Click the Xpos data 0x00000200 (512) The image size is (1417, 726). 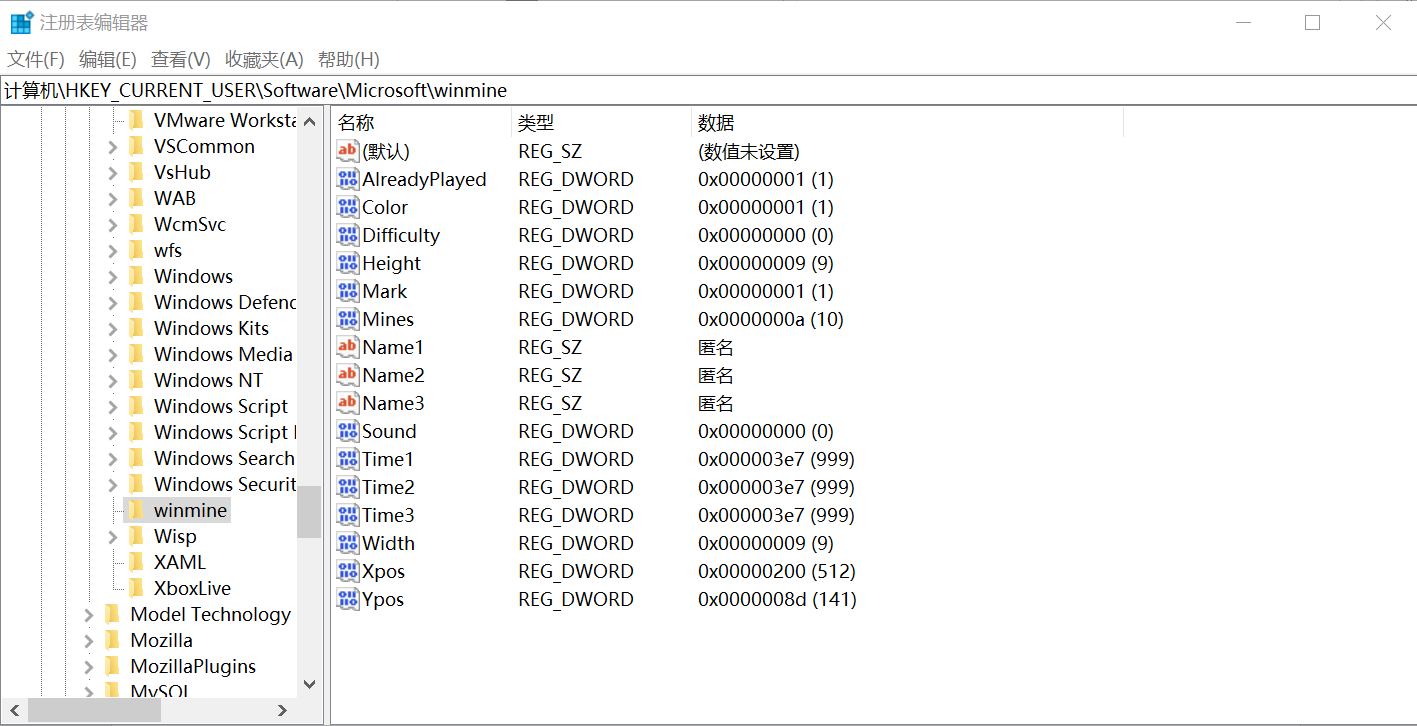point(776,571)
